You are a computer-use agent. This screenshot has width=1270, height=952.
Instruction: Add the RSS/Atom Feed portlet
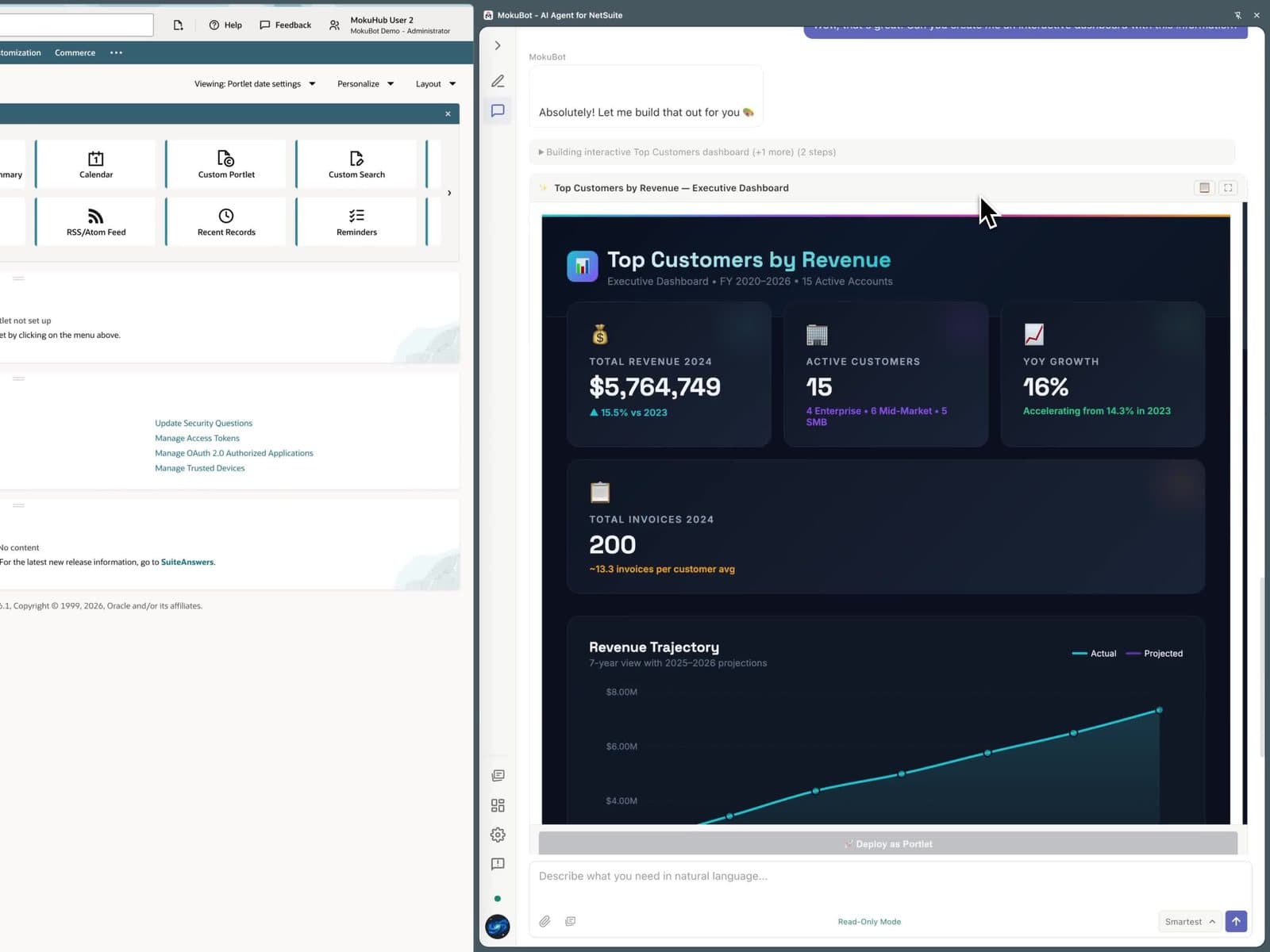coord(96,222)
